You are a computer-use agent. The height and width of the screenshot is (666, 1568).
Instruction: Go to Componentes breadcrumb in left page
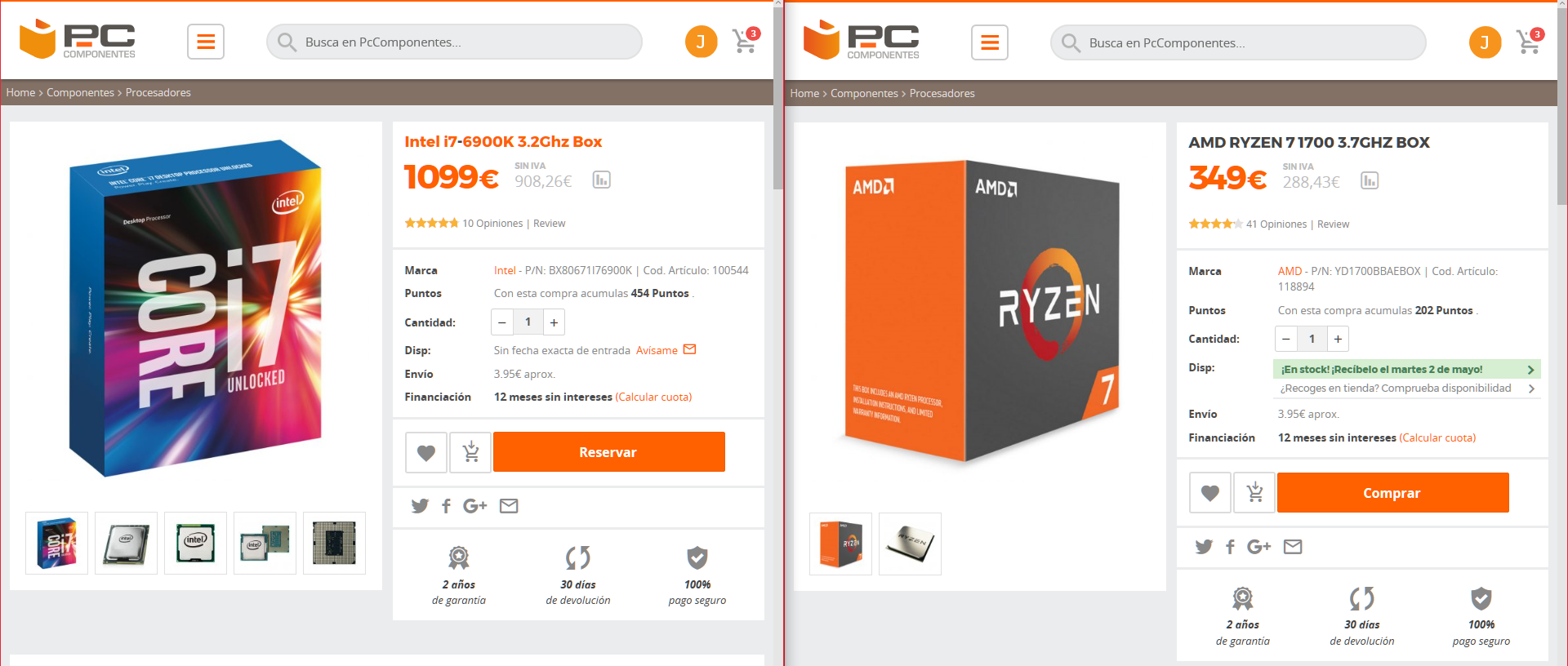(x=80, y=92)
